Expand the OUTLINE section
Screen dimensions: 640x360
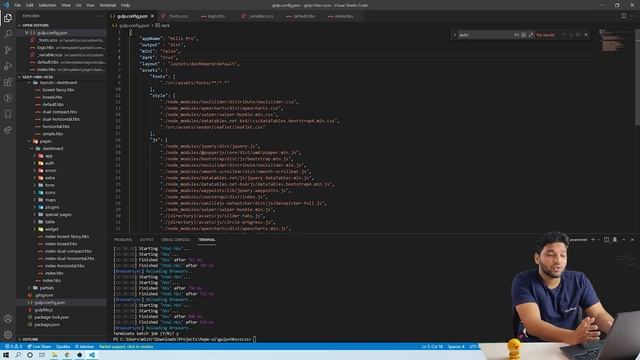tap(30, 339)
